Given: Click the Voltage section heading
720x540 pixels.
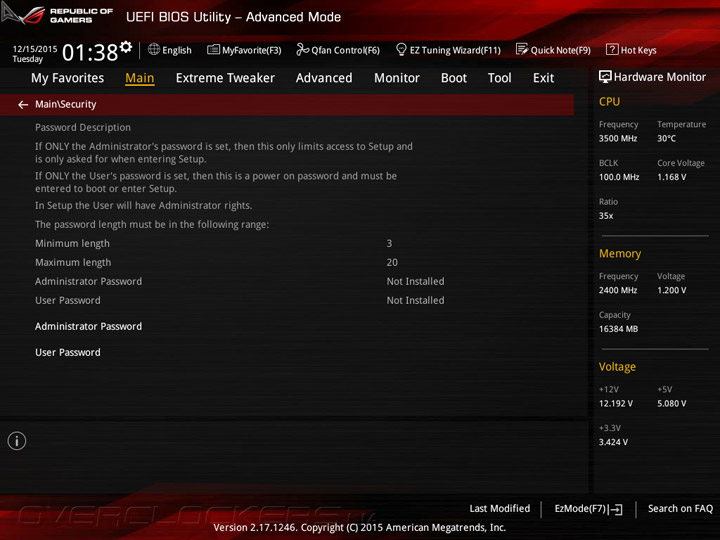Looking at the screenshot, I should tap(617, 367).
